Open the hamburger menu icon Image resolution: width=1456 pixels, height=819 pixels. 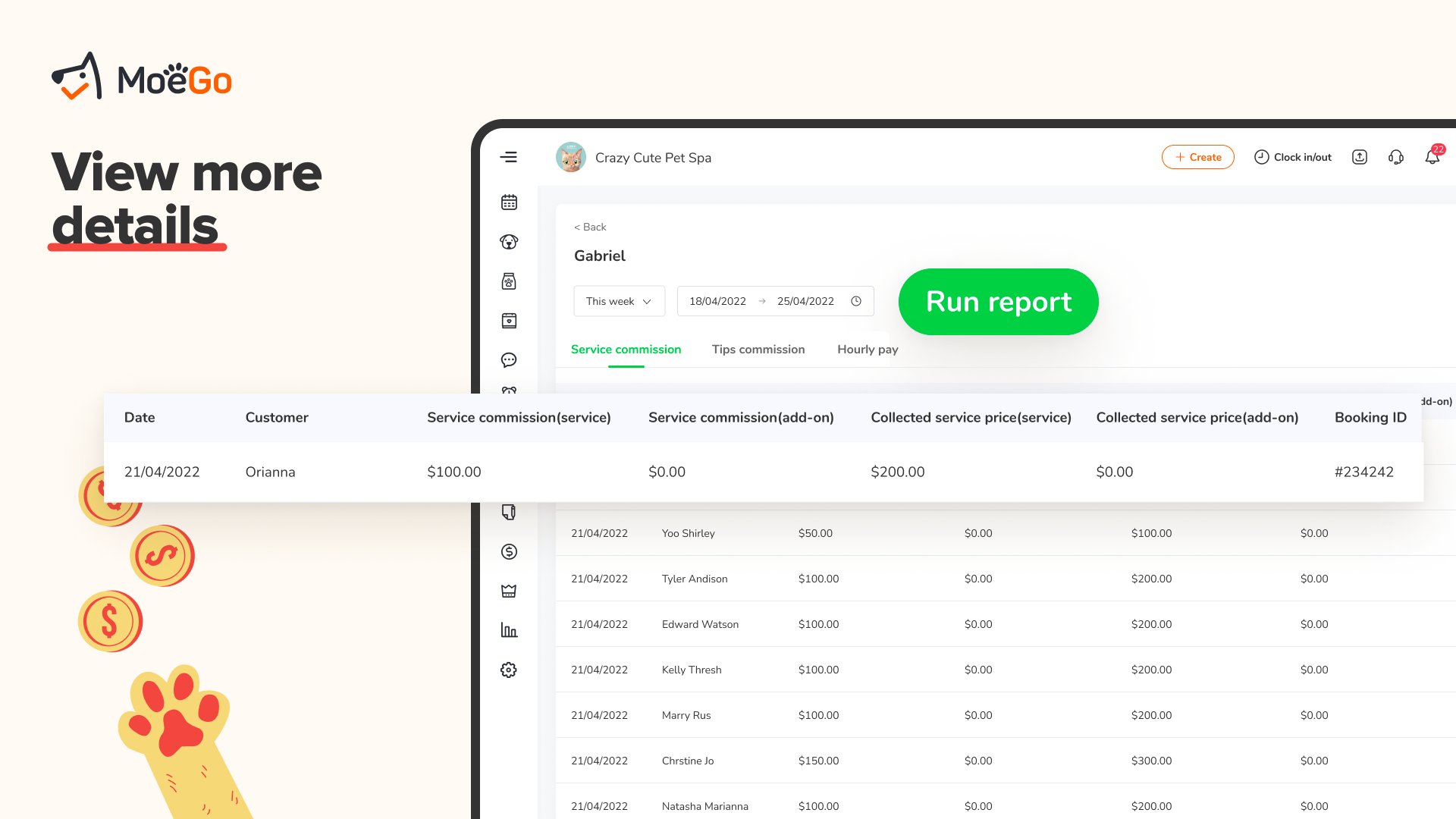[x=508, y=157]
